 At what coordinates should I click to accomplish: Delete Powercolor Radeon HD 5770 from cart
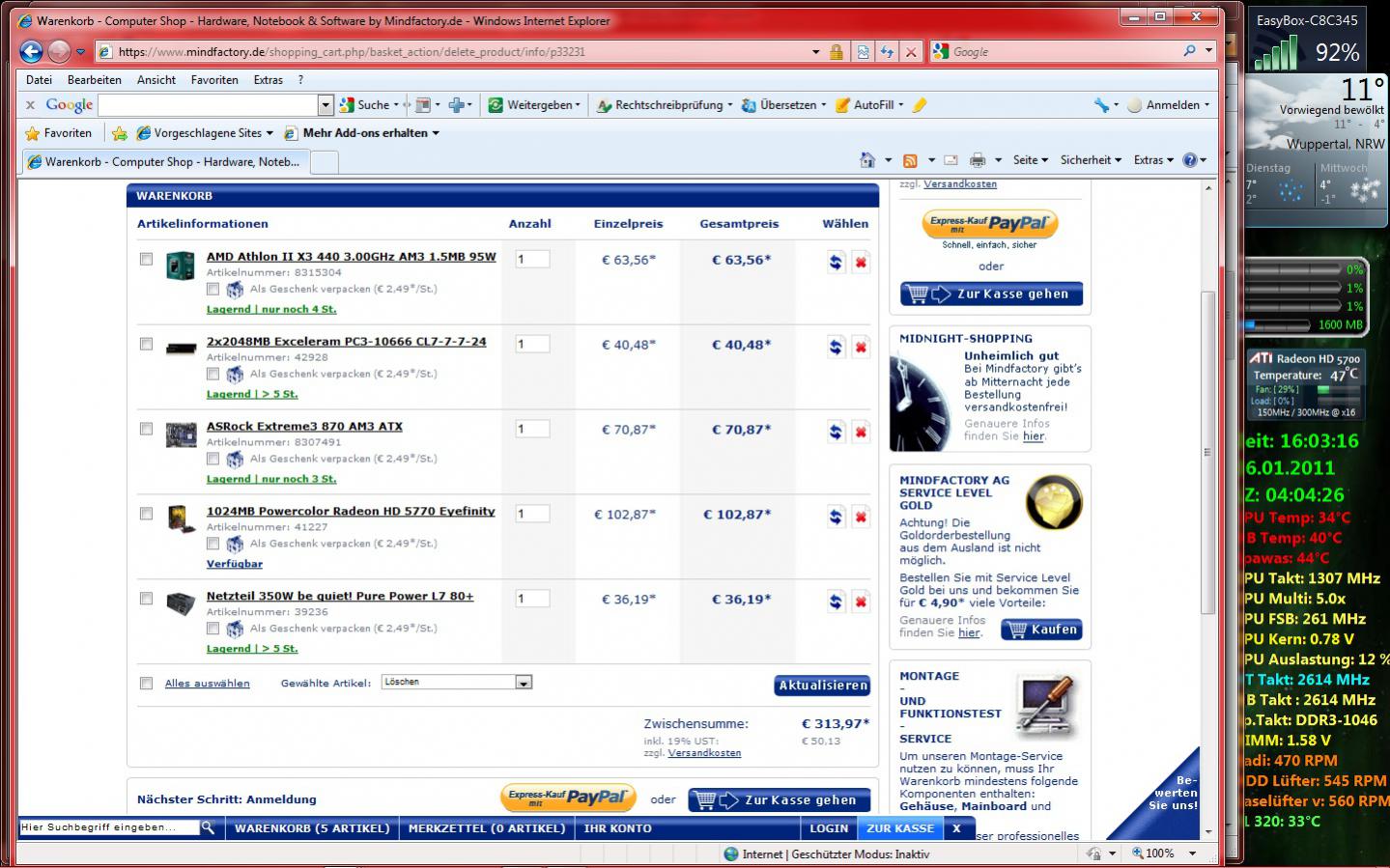[x=861, y=517]
